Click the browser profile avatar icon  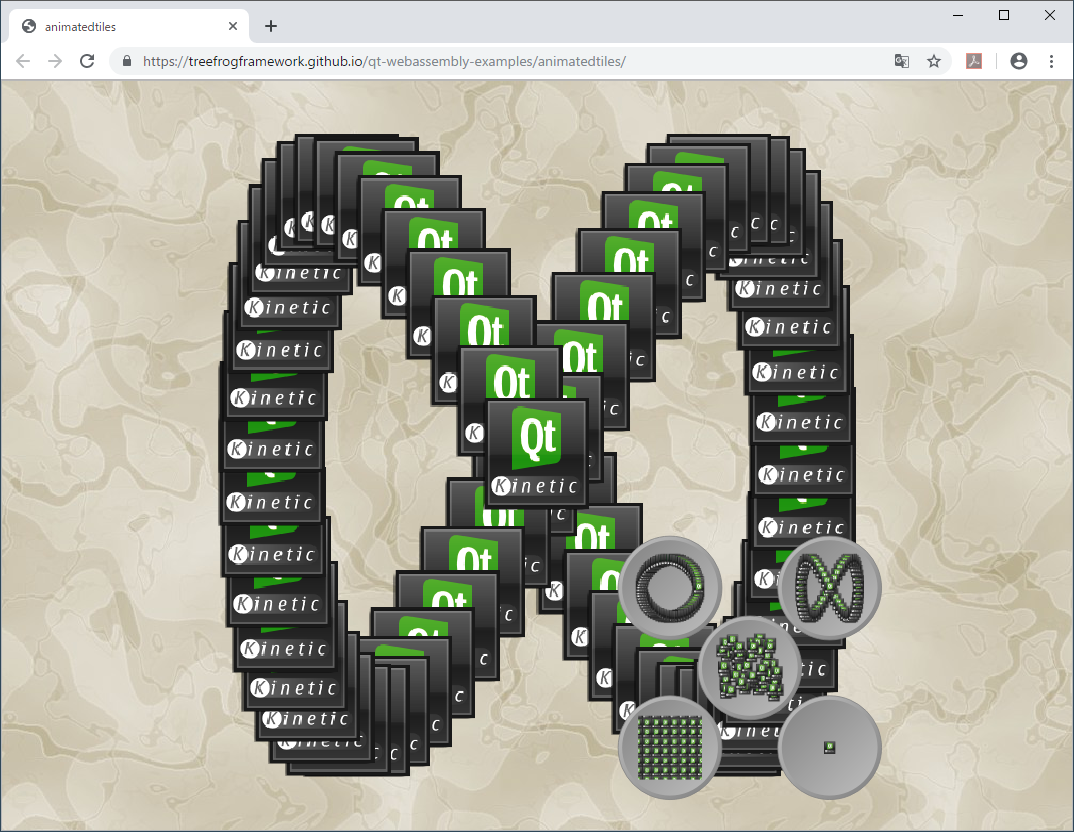click(x=1018, y=61)
